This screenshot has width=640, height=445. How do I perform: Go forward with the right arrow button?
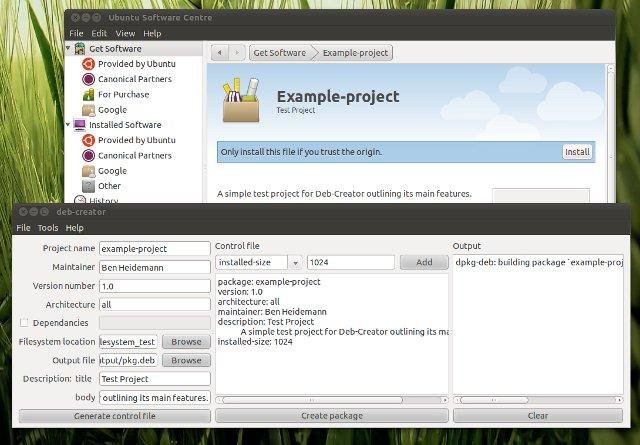click(x=236, y=53)
